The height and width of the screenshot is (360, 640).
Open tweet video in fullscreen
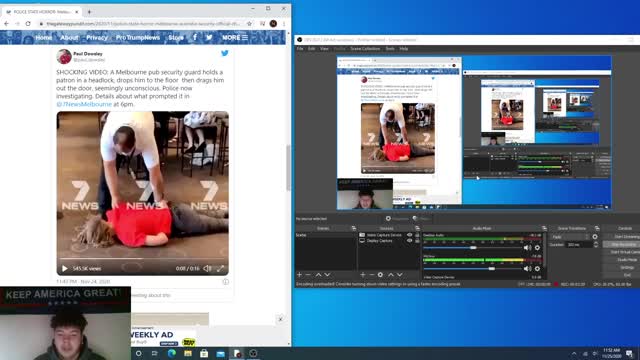[x=220, y=268]
